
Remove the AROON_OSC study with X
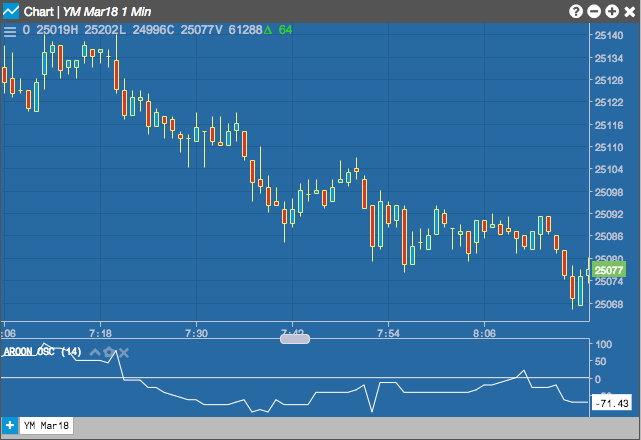click(x=124, y=352)
